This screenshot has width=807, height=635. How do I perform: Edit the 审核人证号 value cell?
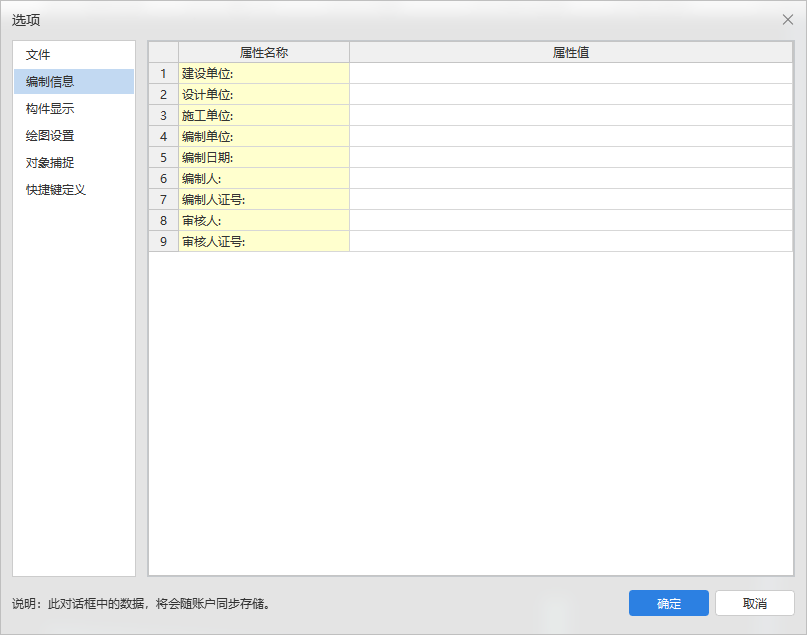(570, 241)
